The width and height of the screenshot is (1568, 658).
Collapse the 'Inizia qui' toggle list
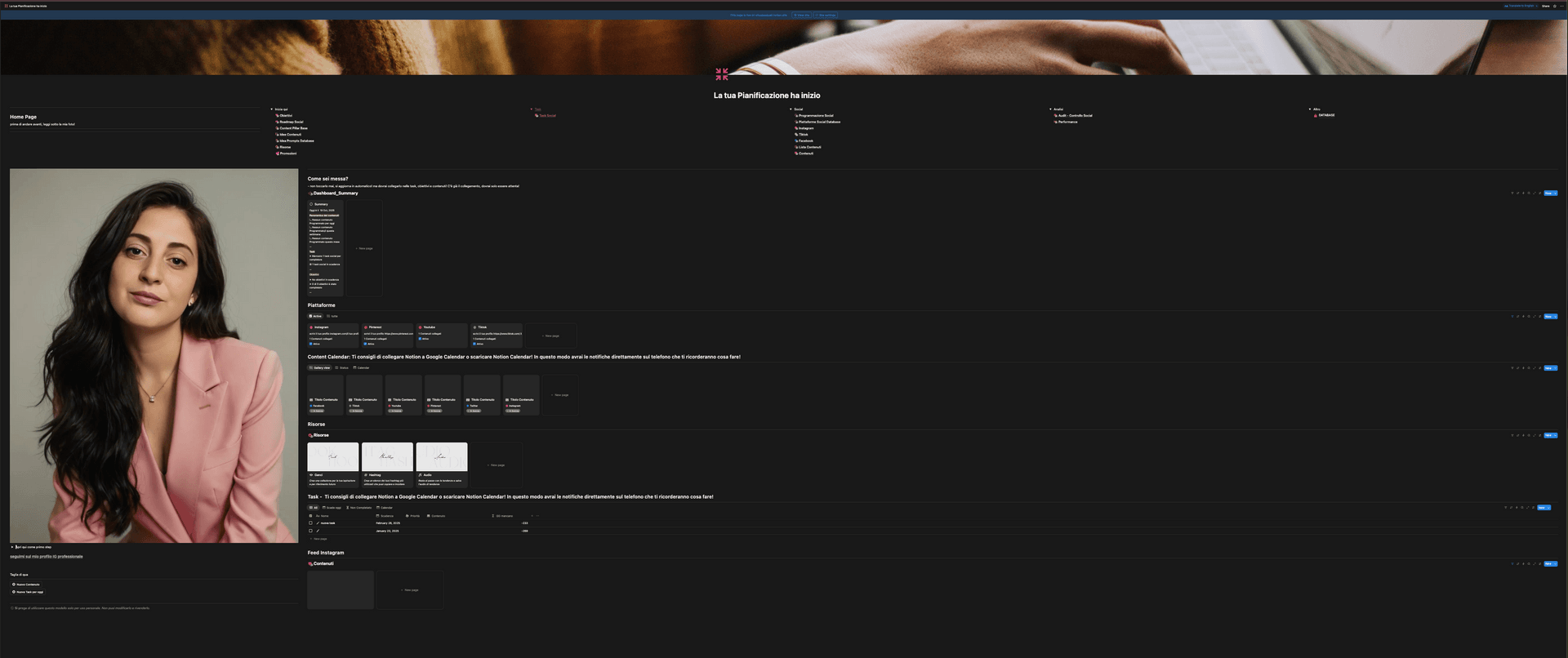click(x=272, y=109)
